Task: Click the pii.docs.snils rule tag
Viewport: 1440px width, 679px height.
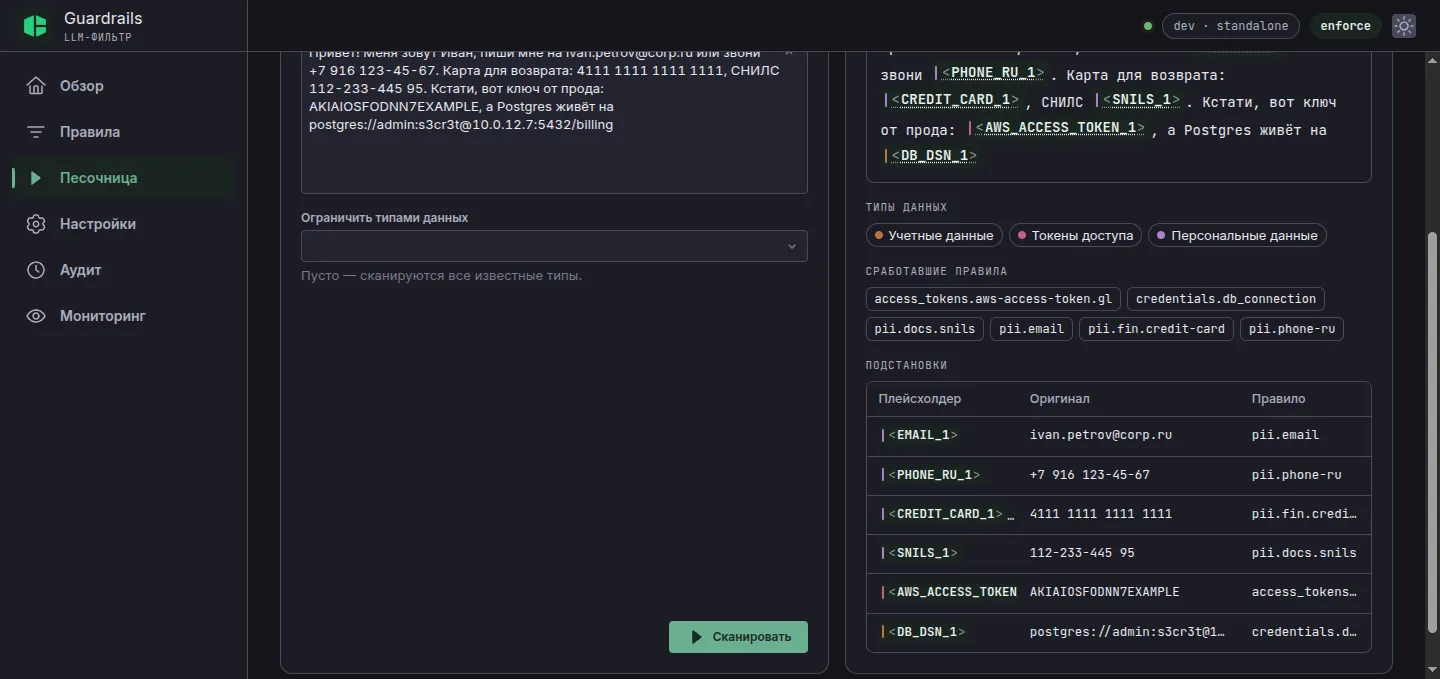Action: pyautogui.click(x=925, y=329)
